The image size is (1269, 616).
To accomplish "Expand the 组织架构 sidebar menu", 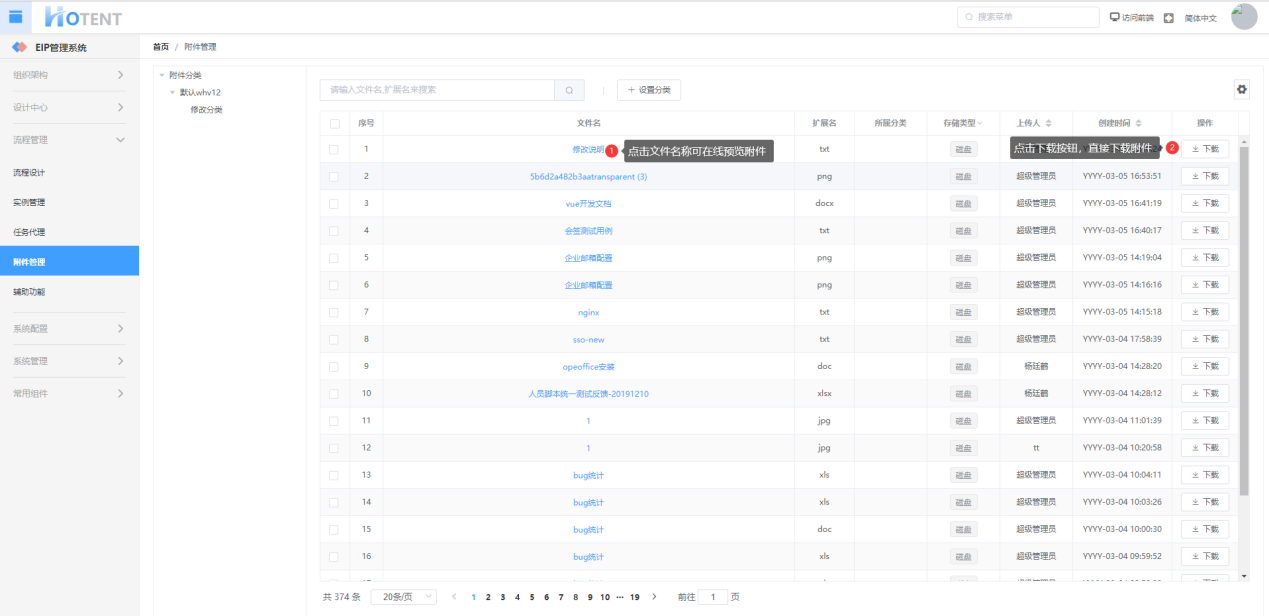I will 69,75.
